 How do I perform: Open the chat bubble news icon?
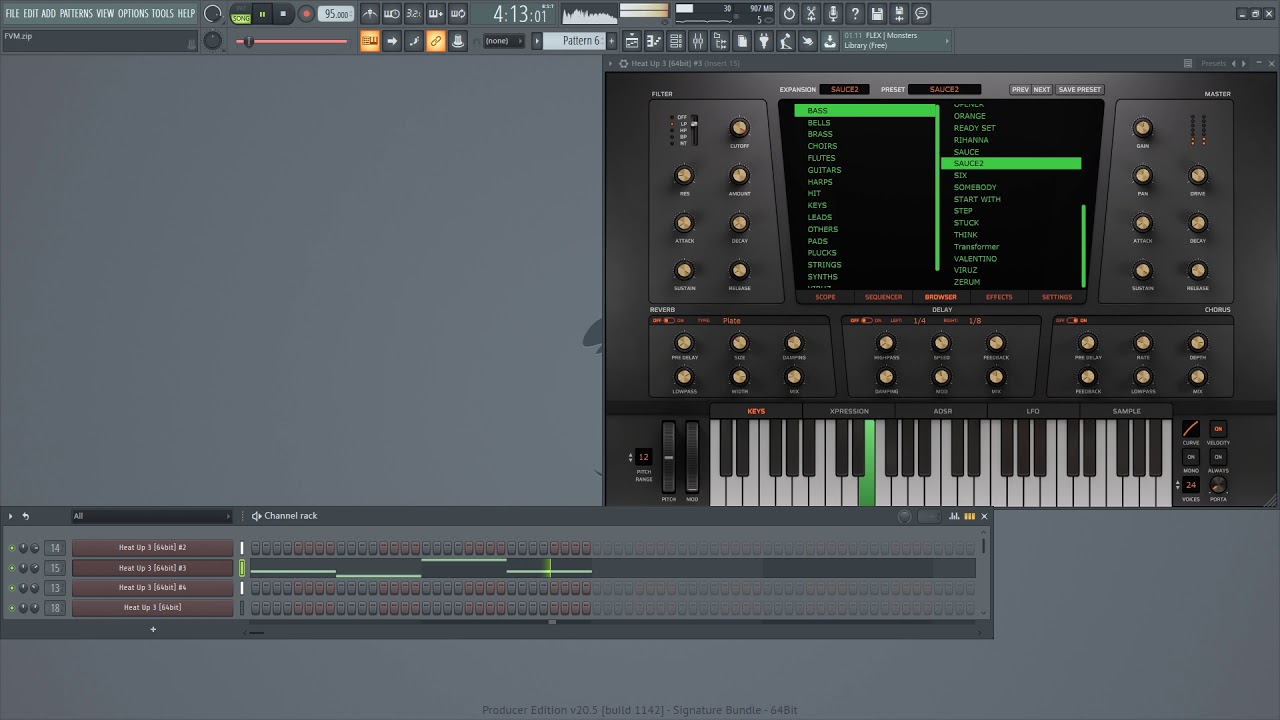pos(921,14)
